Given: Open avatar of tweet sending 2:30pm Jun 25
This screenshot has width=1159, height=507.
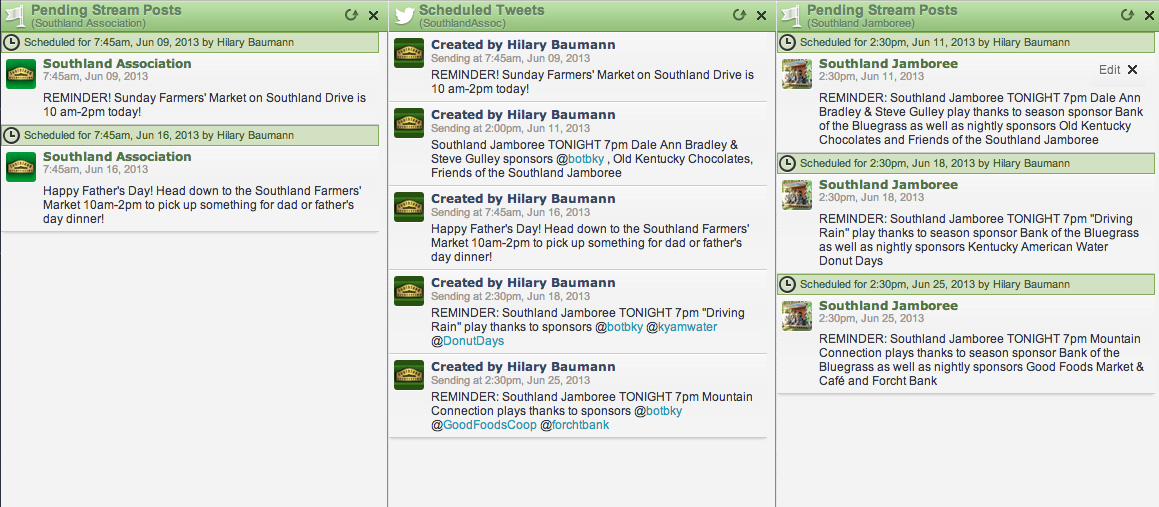Looking at the screenshot, I should point(409,375).
